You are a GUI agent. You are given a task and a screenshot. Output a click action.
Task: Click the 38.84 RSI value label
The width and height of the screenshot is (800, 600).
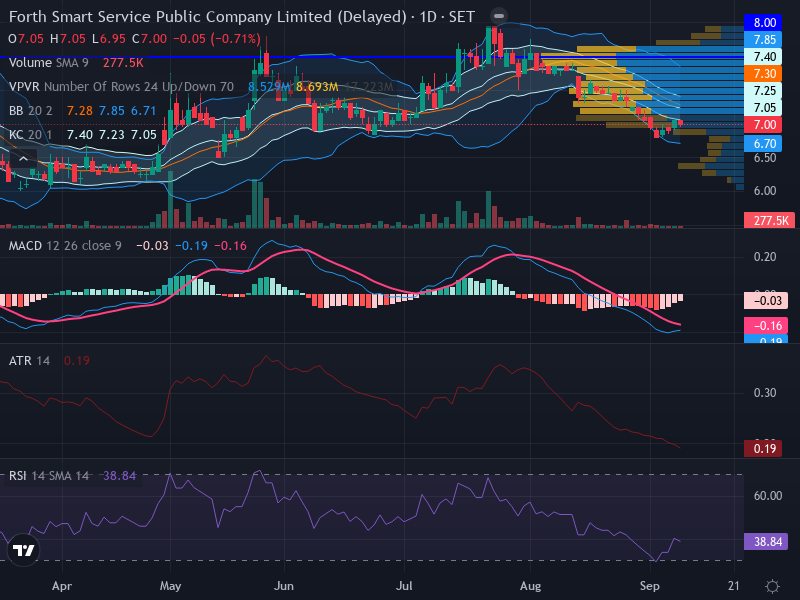(766, 541)
